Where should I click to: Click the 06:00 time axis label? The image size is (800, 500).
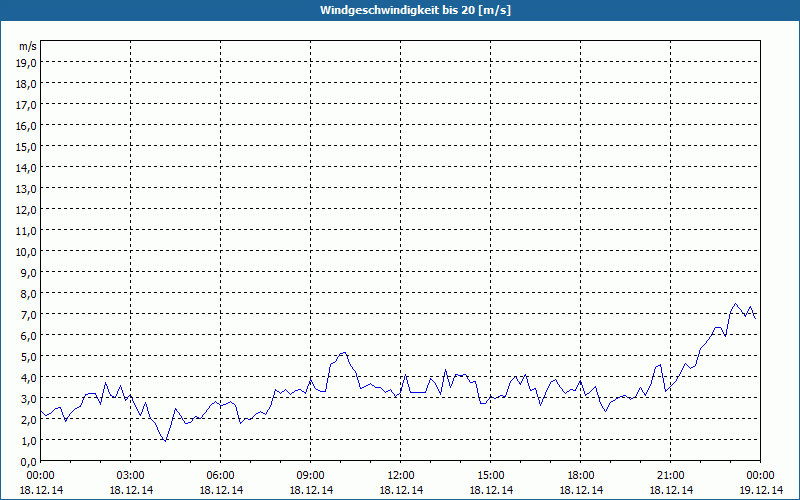click(220, 476)
